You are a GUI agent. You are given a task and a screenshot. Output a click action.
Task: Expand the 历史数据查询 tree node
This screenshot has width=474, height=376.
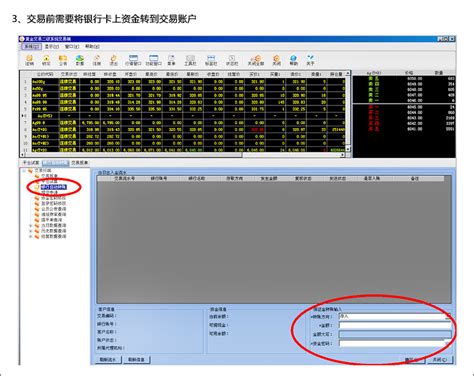click(x=31, y=231)
